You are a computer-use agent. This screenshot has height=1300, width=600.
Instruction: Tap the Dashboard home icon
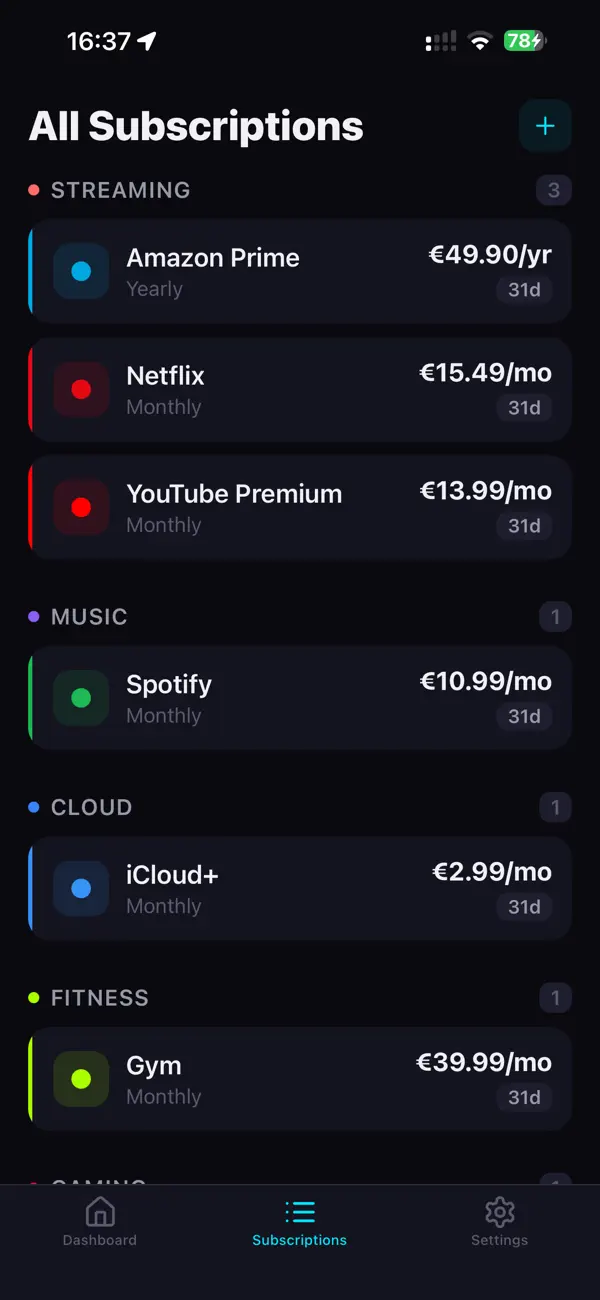coord(99,1211)
